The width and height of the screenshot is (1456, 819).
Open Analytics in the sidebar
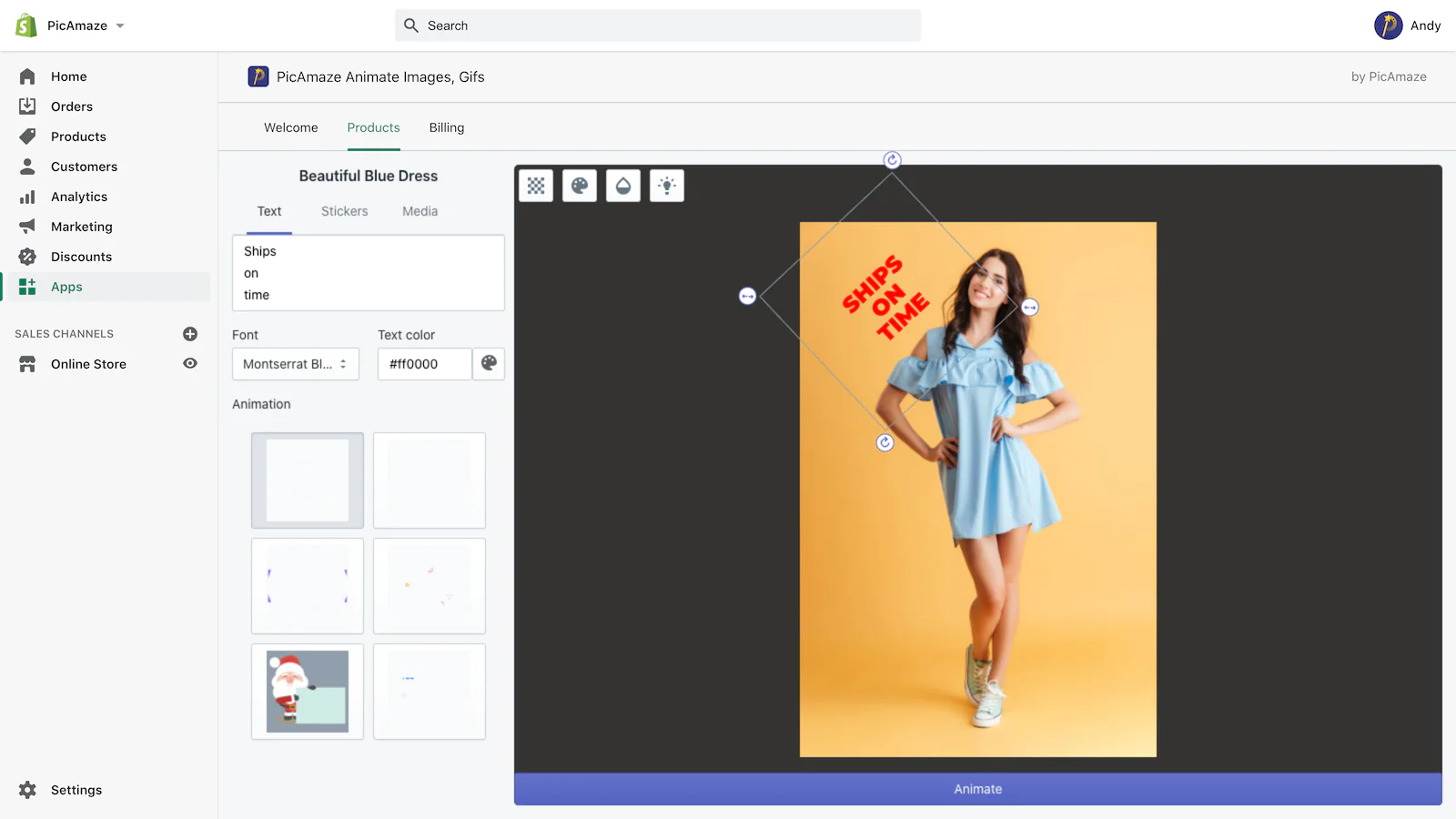79,197
